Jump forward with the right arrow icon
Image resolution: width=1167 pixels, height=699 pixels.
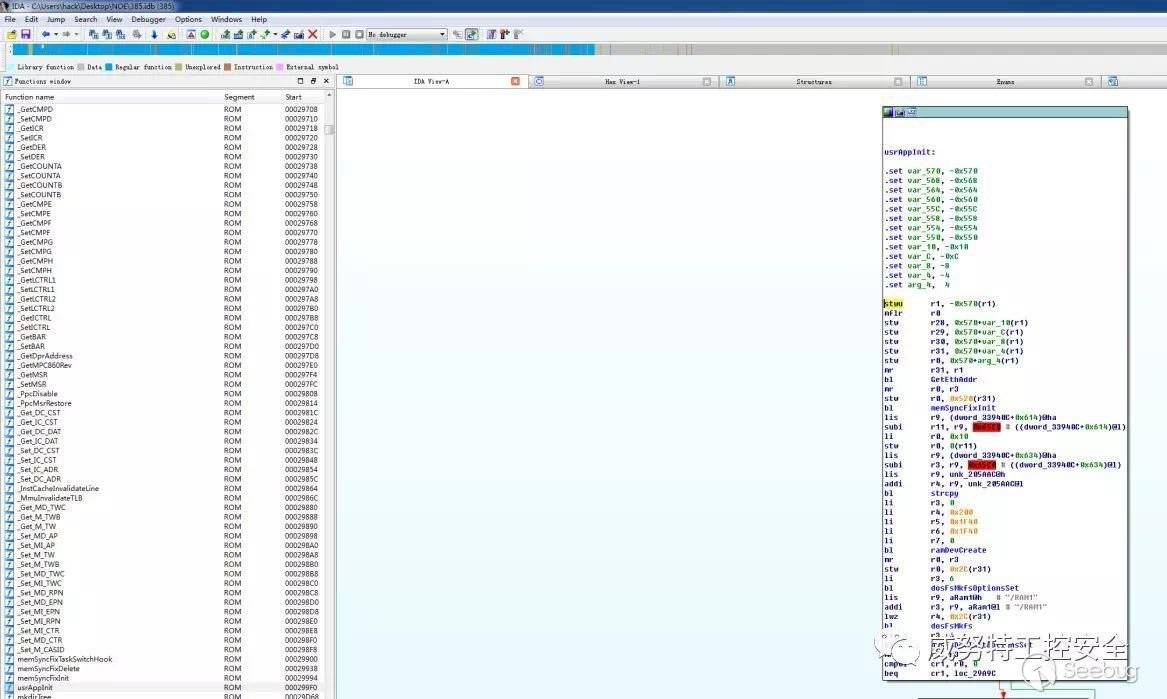pyautogui.click(x=66, y=34)
